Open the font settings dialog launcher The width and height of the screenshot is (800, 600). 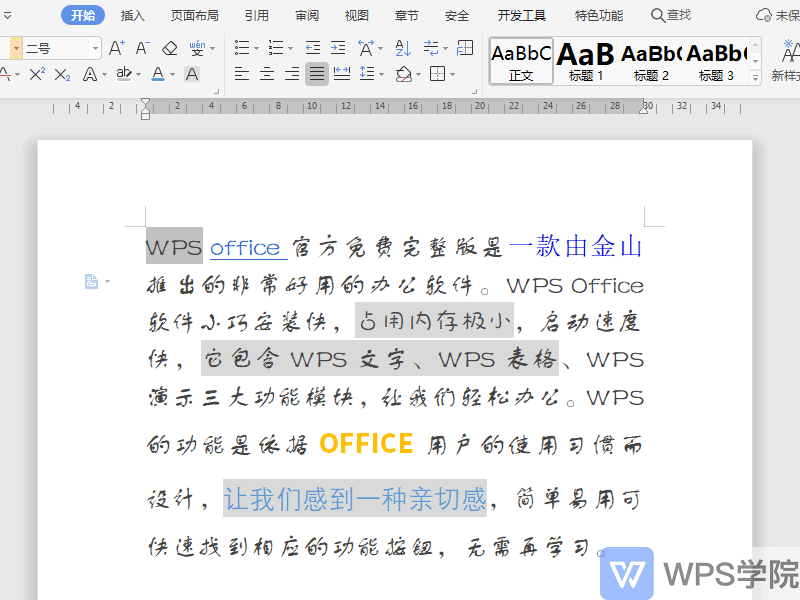pos(216,92)
